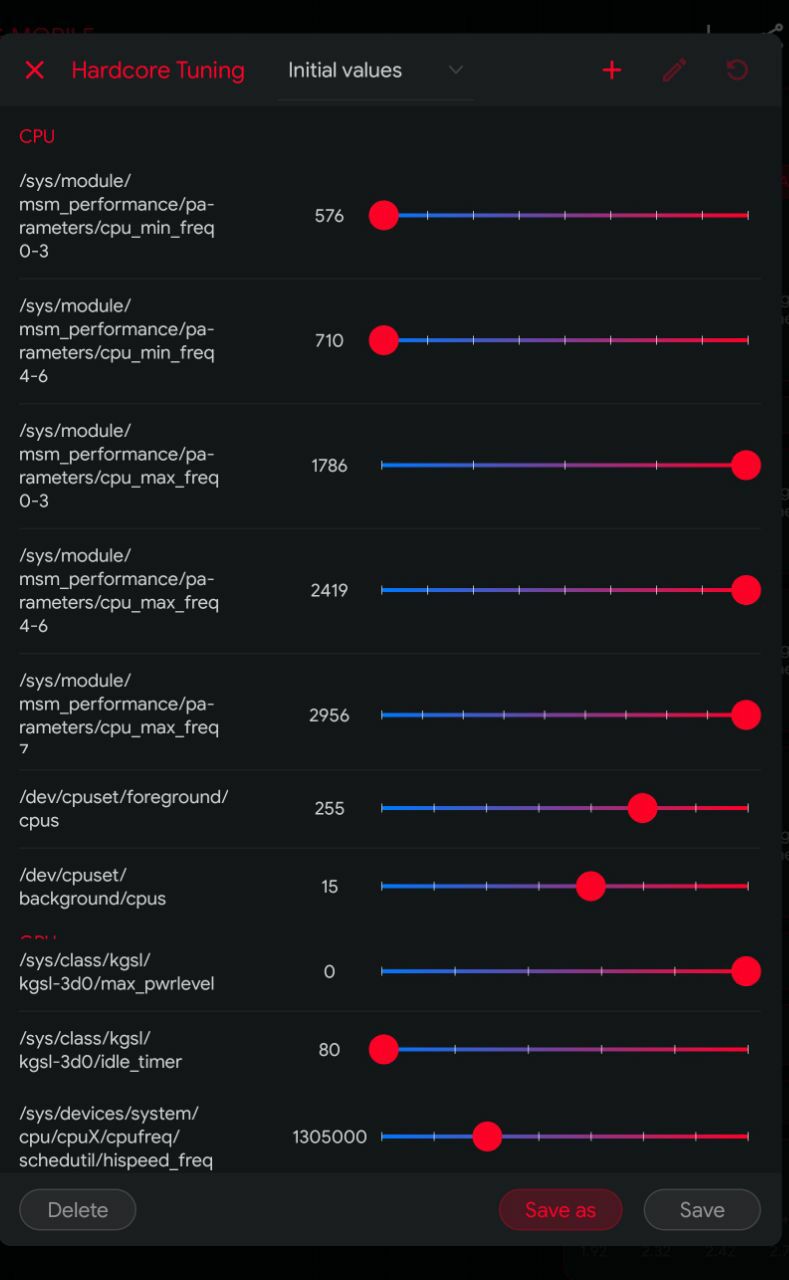Click background cpus slider handle

coord(591,886)
